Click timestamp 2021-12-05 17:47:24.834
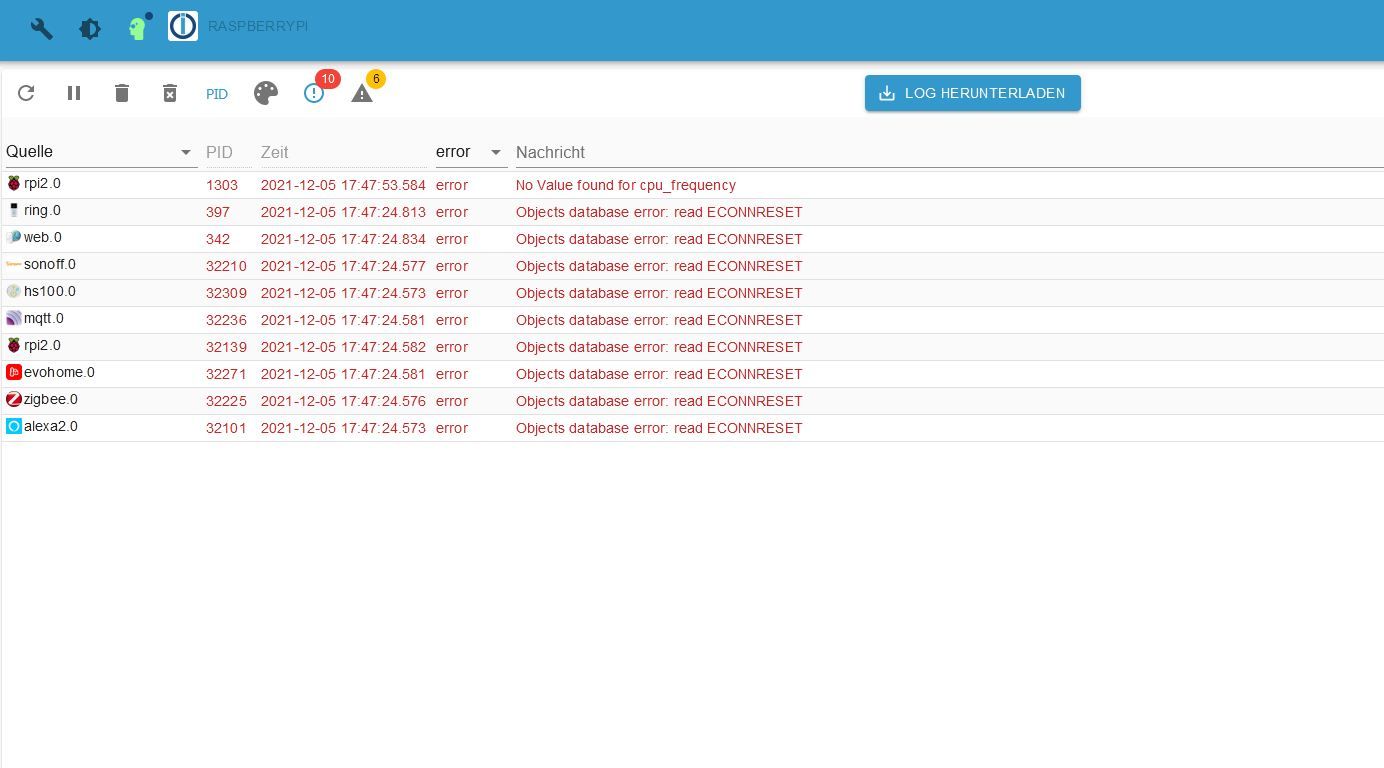Screen dimensions: 1384x768 [343, 239]
